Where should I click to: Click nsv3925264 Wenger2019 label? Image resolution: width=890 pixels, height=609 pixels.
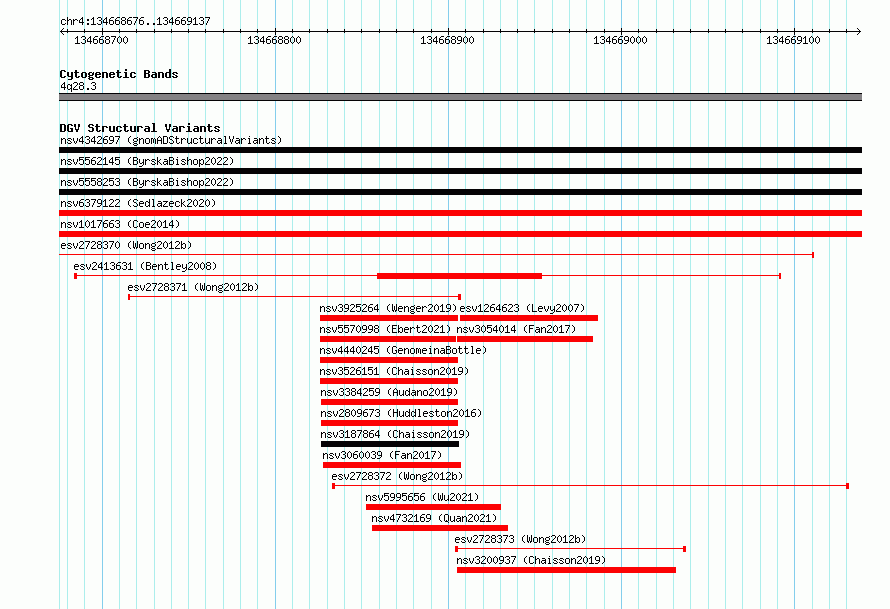click(388, 308)
